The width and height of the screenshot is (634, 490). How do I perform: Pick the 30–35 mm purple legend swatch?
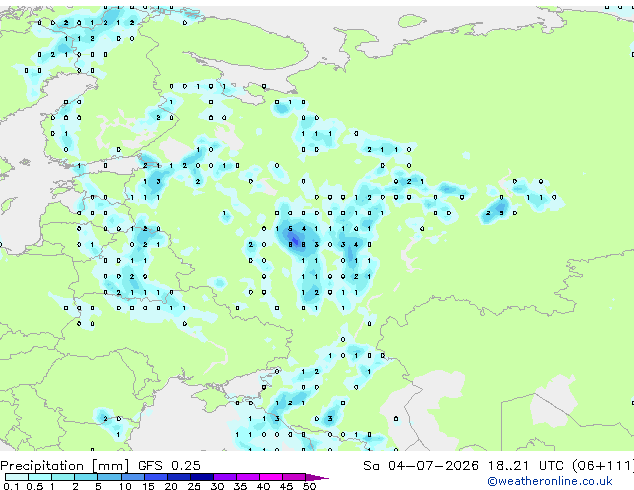(224, 477)
